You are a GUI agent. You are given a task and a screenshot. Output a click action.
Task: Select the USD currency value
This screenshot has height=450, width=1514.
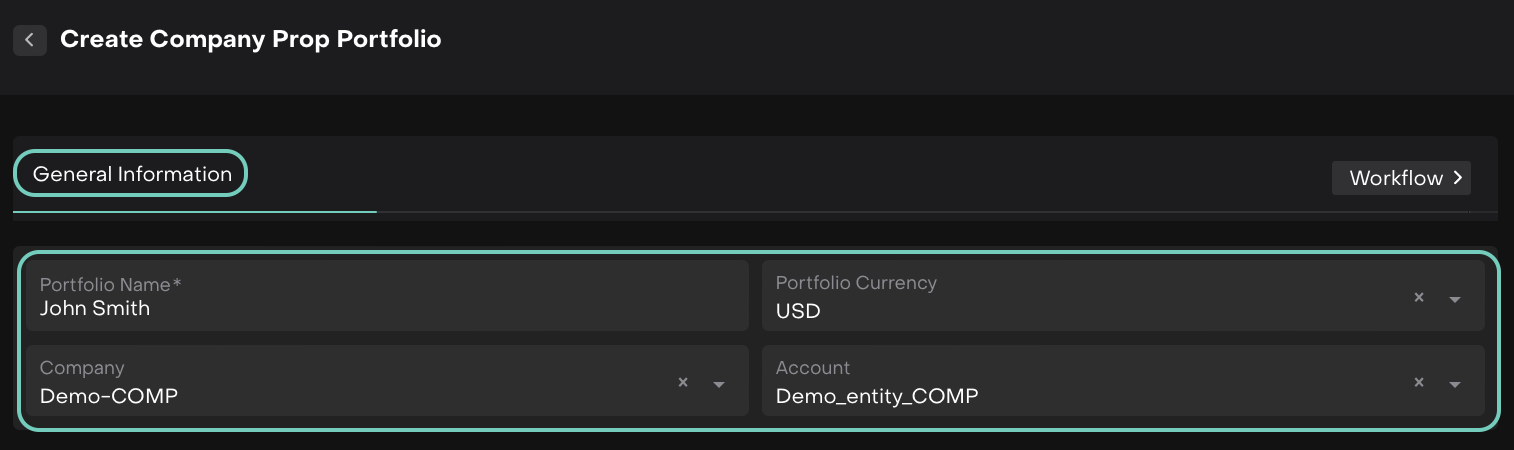point(798,311)
